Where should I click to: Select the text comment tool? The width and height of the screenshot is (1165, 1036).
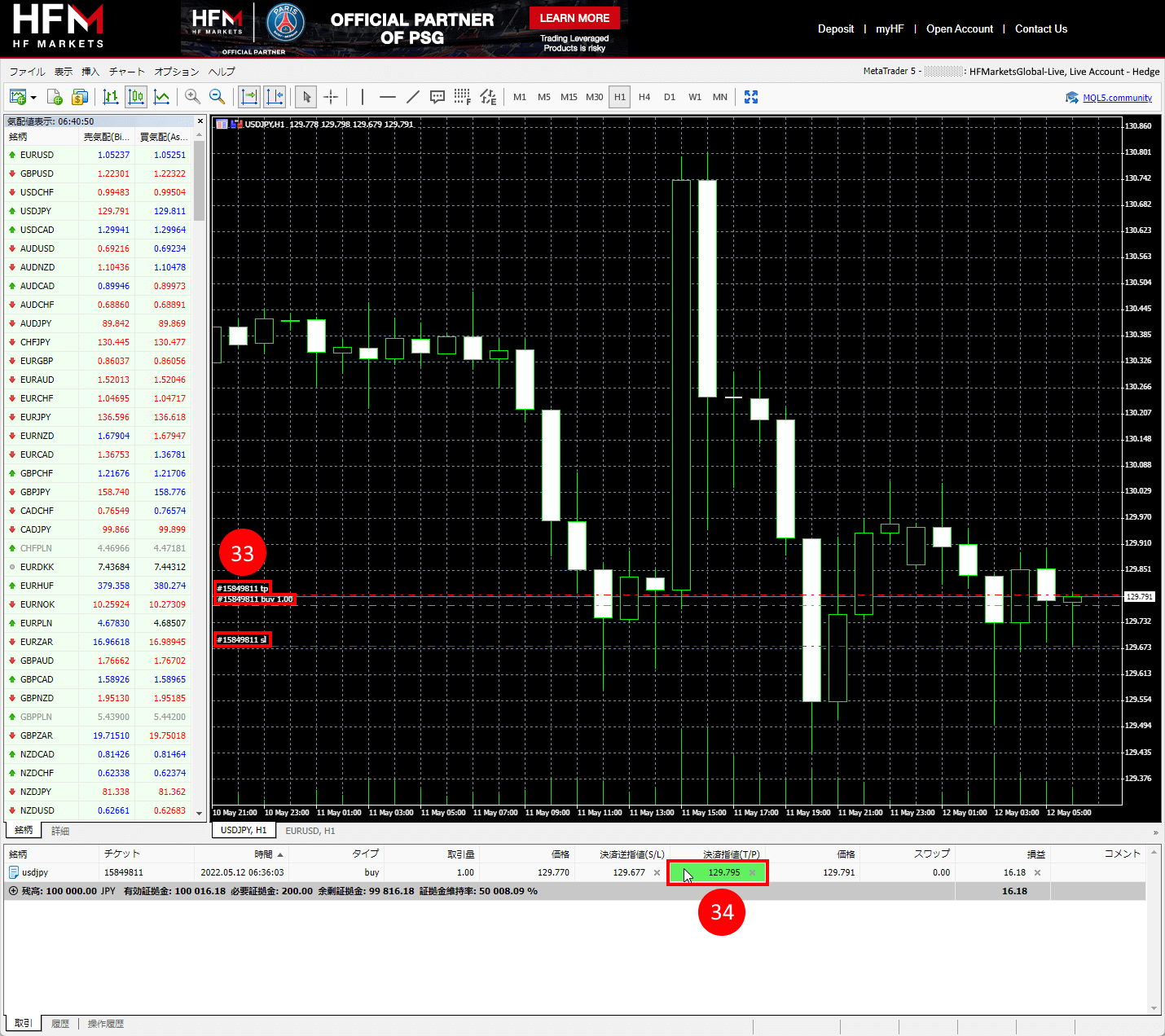437,97
